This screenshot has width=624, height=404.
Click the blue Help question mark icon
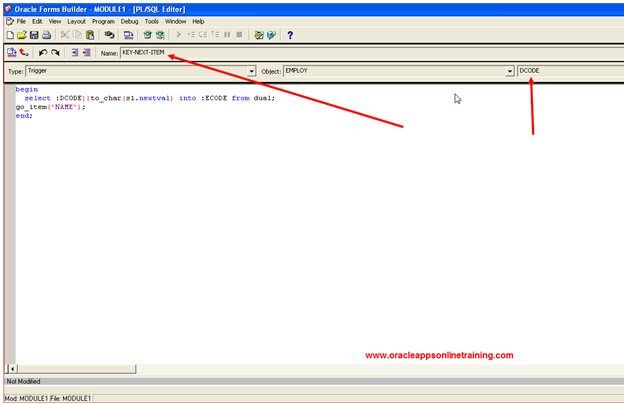tap(290, 35)
